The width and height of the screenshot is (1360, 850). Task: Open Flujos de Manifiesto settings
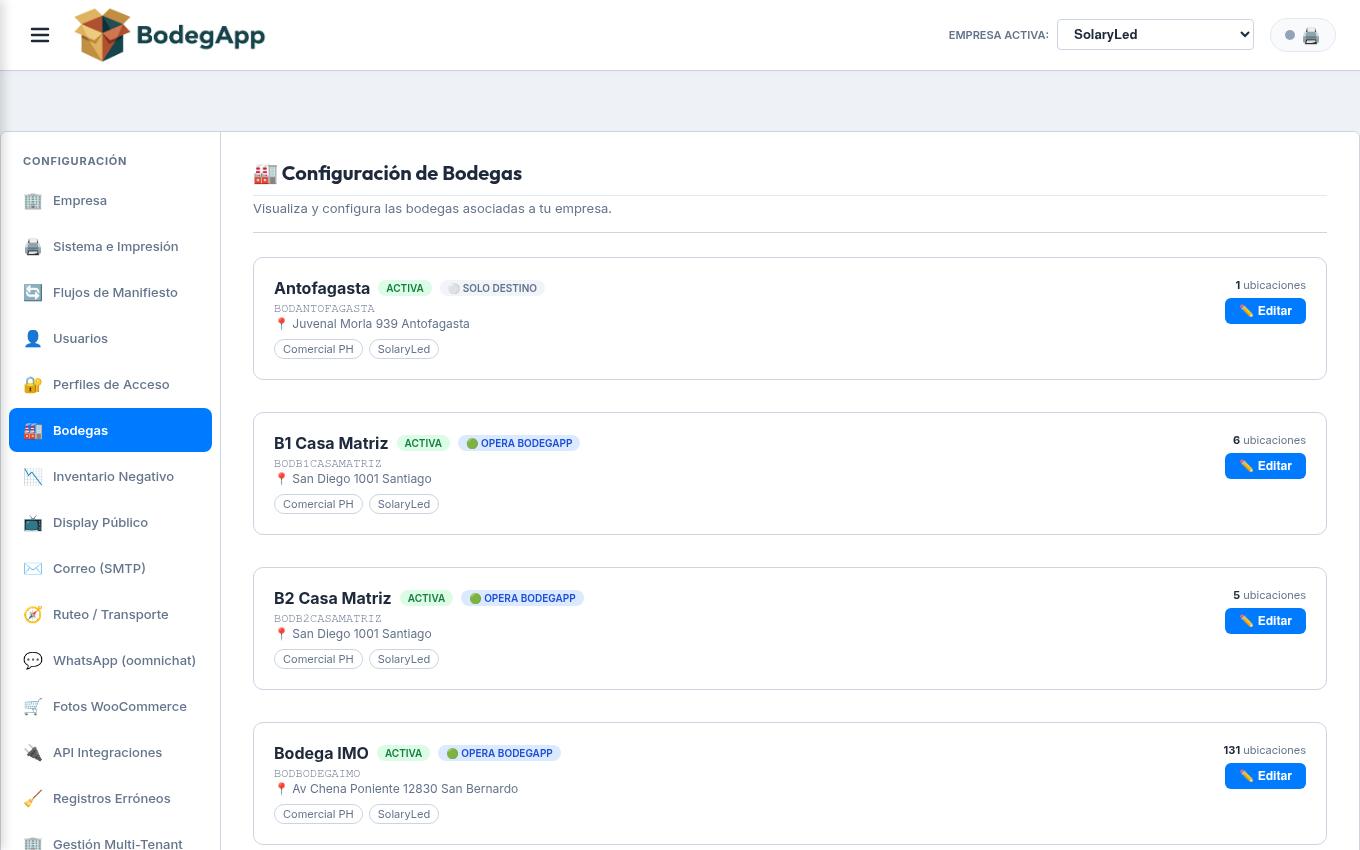110,292
